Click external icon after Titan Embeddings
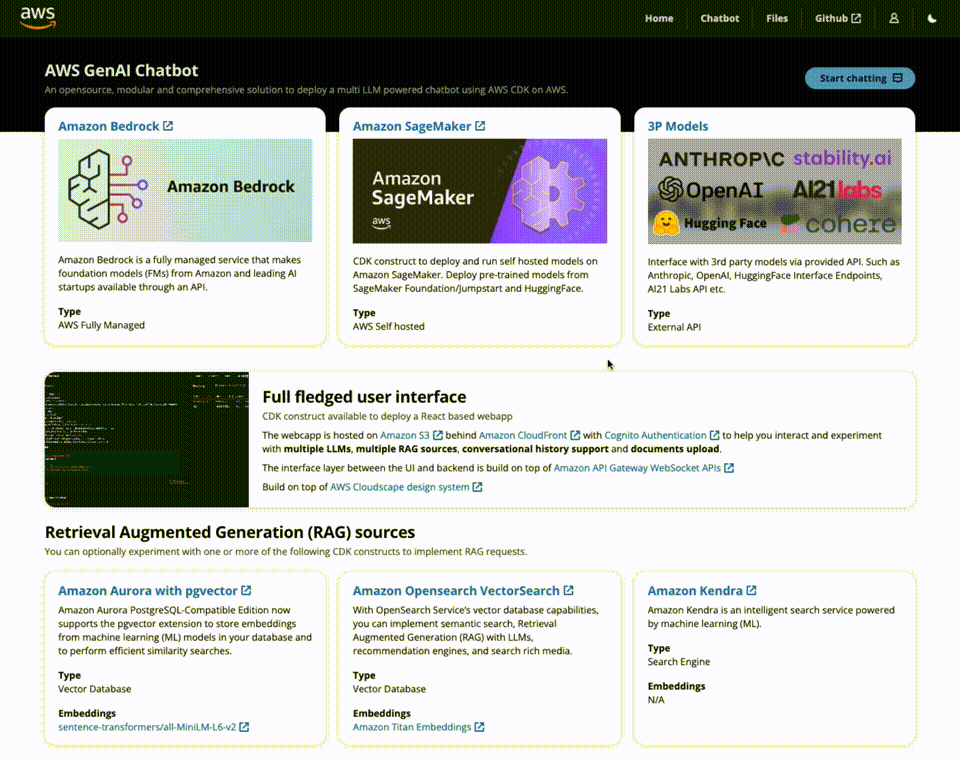The width and height of the screenshot is (960, 759). [x=479, y=727]
